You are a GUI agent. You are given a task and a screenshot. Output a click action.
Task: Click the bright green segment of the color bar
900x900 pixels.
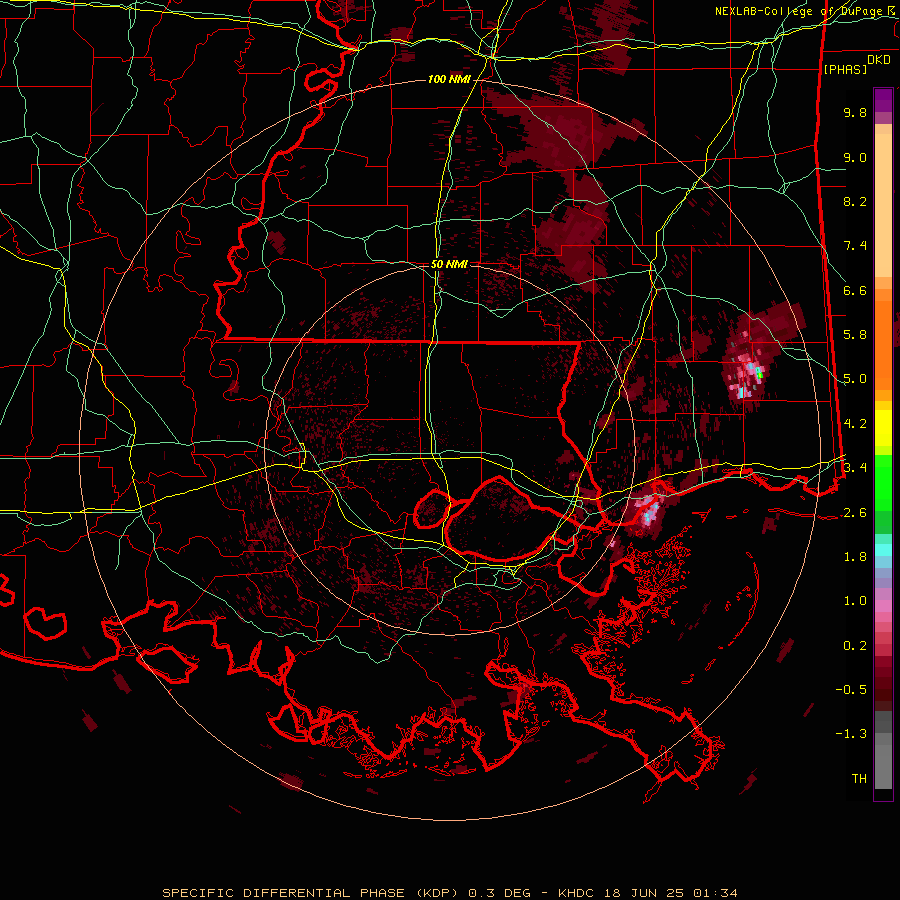click(x=883, y=483)
